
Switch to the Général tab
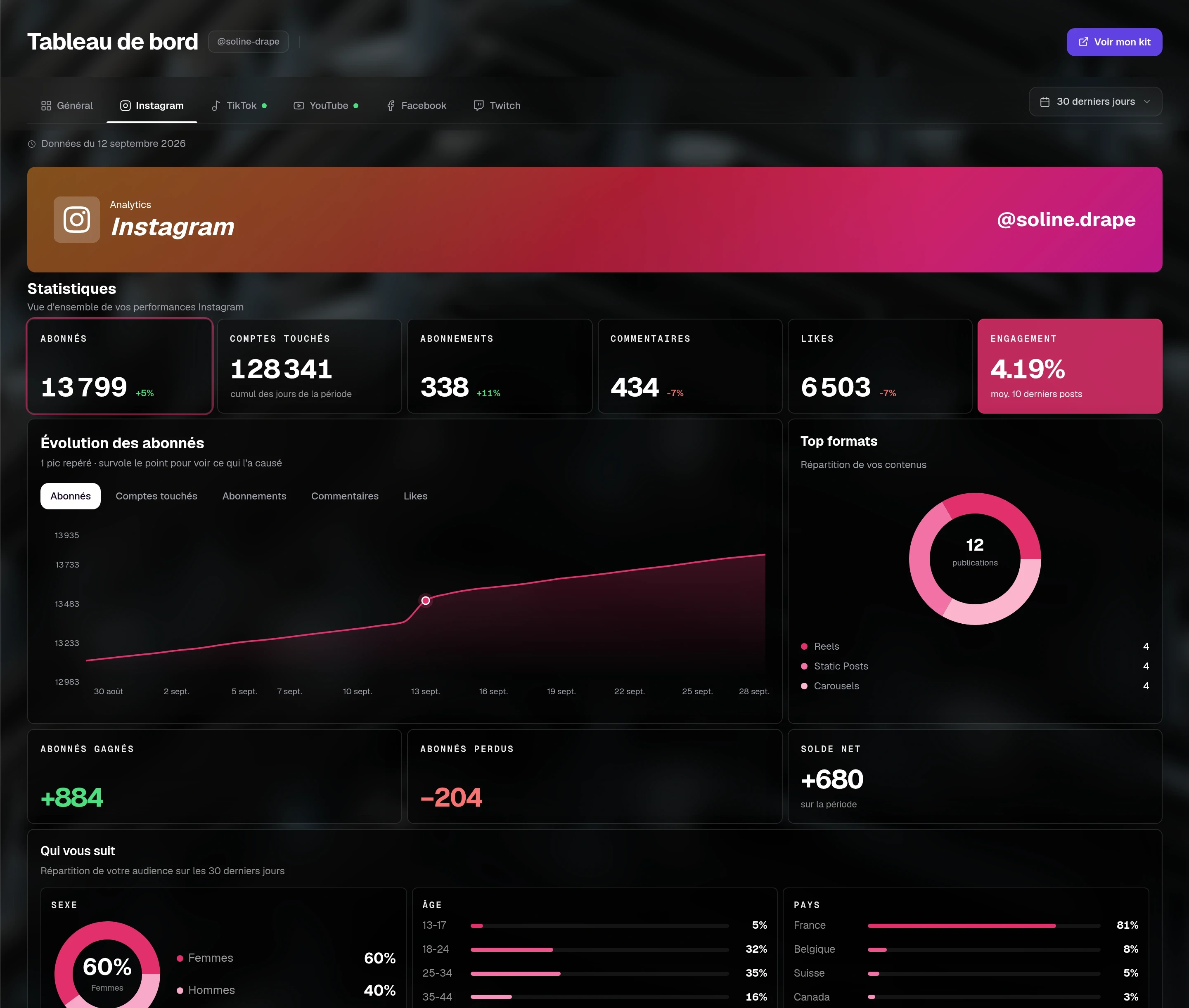pos(67,106)
